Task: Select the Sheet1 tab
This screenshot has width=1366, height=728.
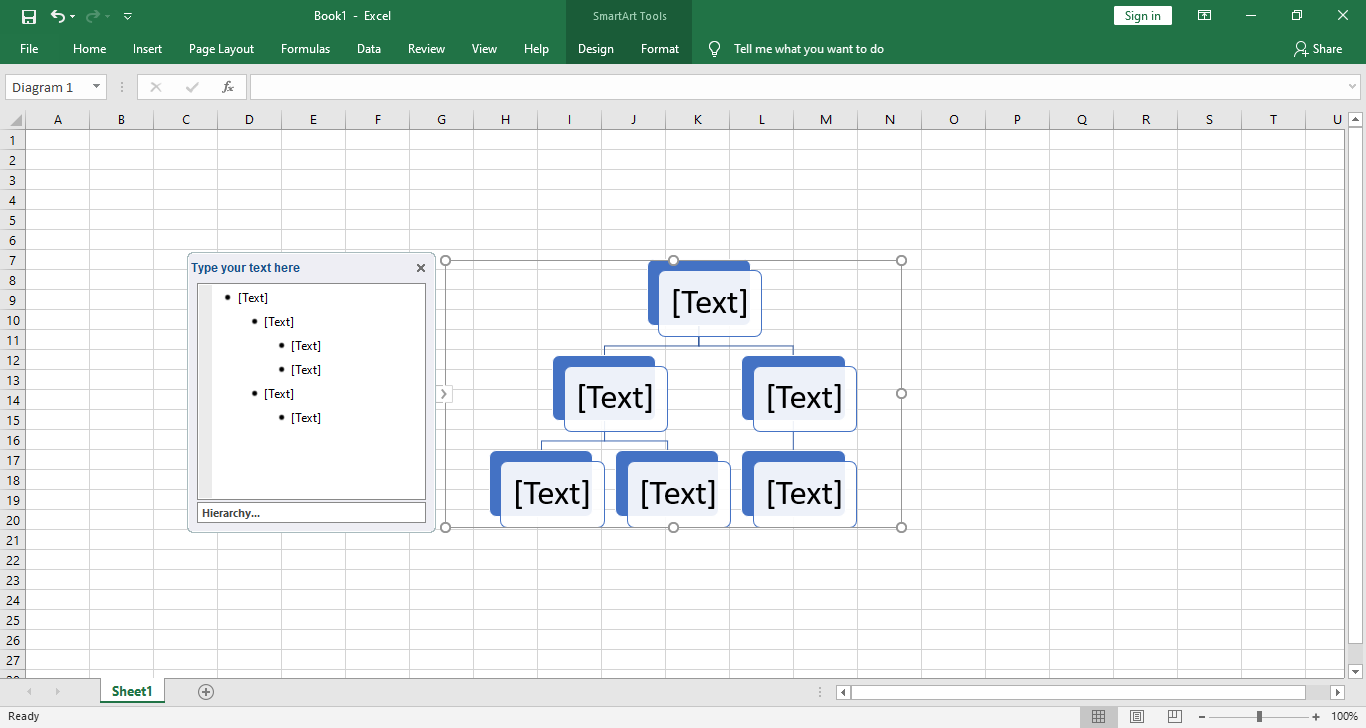Action: coord(131,690)
